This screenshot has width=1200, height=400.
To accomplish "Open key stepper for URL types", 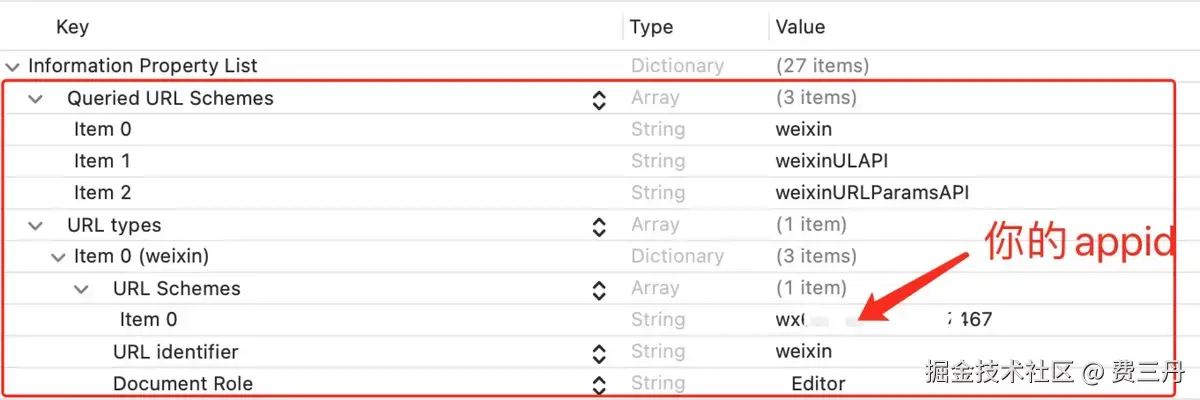I will (599, 226).
